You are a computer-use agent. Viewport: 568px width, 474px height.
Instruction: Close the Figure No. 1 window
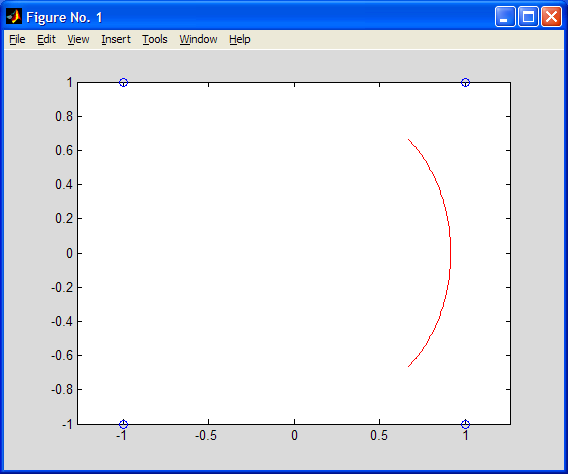[551, 17]
